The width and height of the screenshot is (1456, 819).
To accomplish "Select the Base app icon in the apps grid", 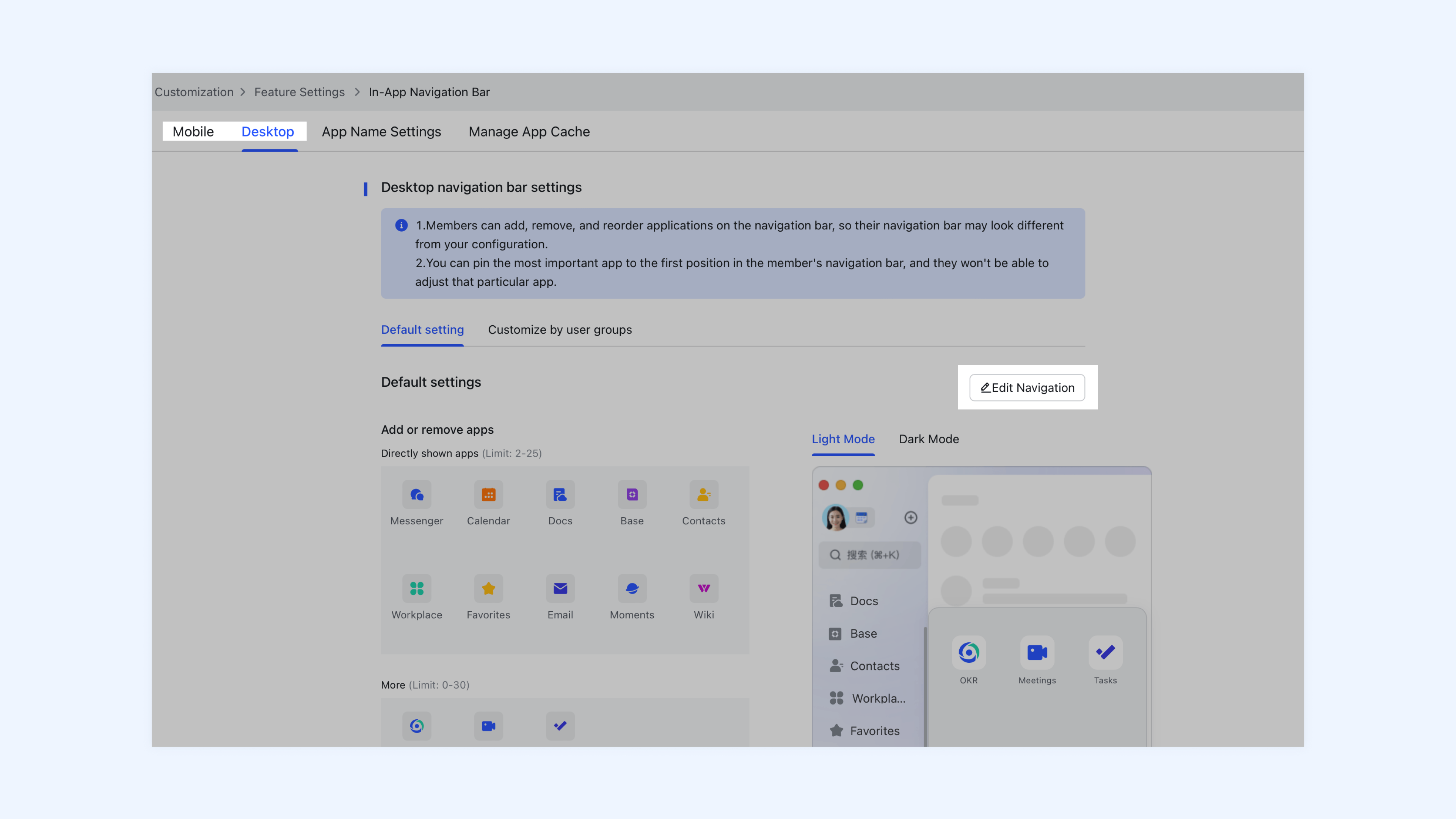I will point(632,494).
